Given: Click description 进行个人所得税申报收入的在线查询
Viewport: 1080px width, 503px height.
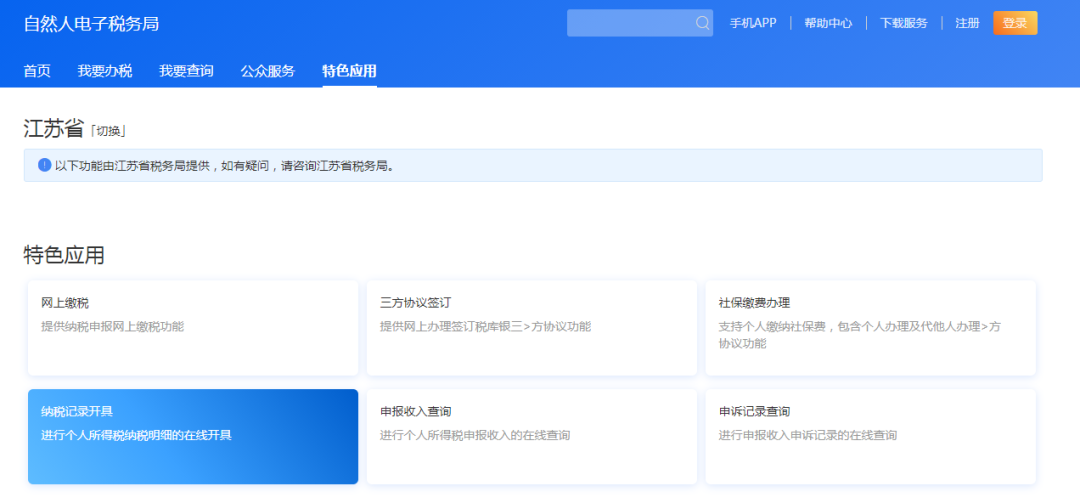Looking at the screenshot, I should [x=475, y=435].
